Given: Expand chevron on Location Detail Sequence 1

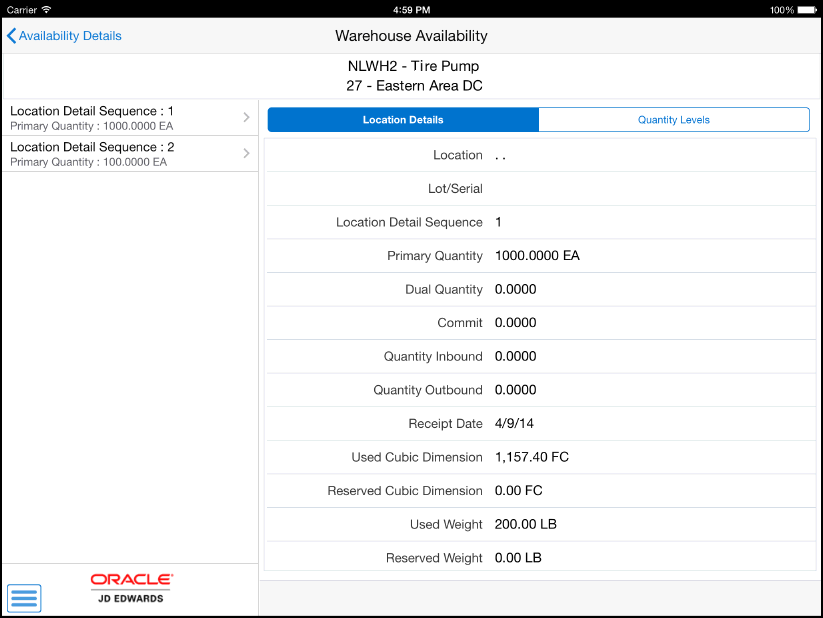Looking at the screenshot, I should [246, 117].
